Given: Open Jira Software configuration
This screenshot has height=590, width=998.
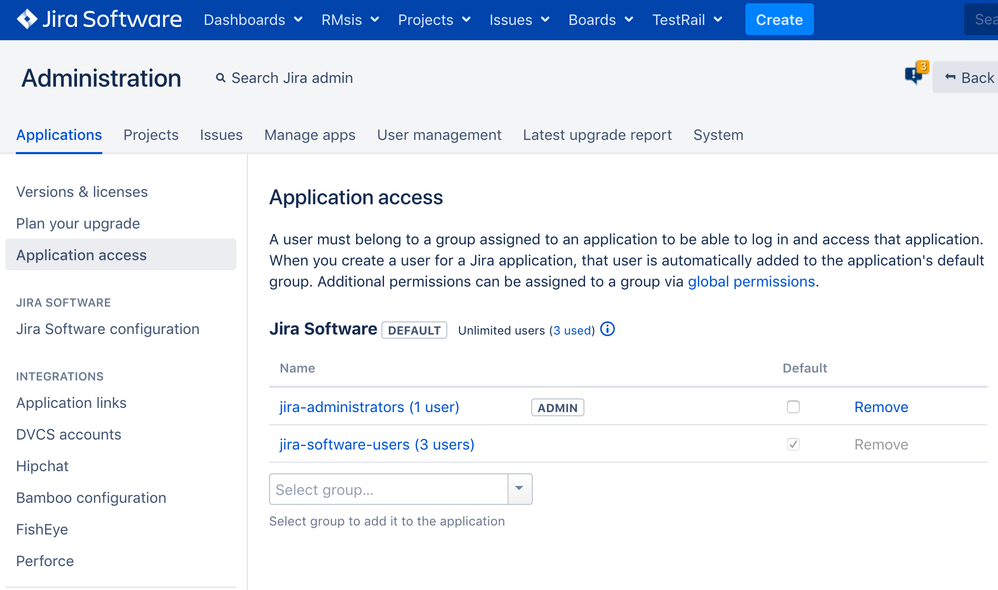Looking at the screenshot, I should pyautogui.click(x=108, y=329).
